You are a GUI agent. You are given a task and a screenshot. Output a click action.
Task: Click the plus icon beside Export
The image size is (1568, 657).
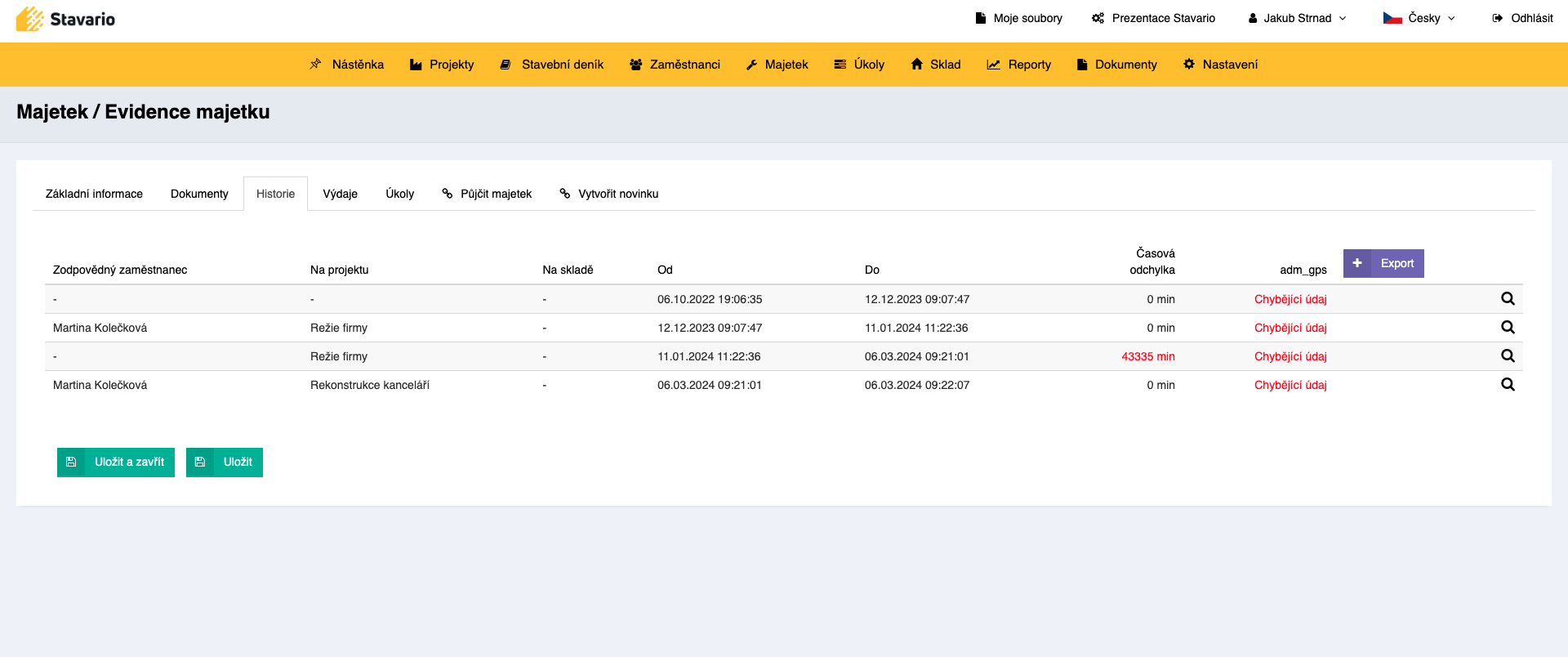pyautogui.click(x=1356, y=263)
